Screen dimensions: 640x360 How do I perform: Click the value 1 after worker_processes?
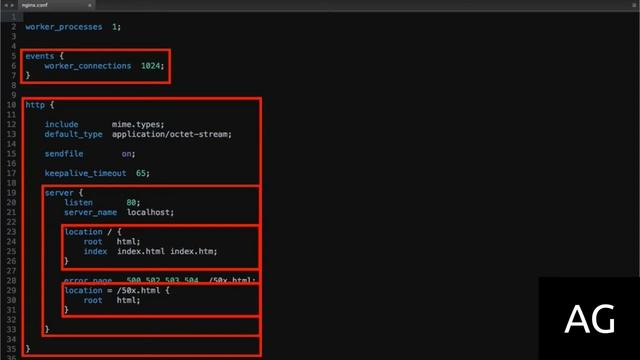tap(114, 27)
